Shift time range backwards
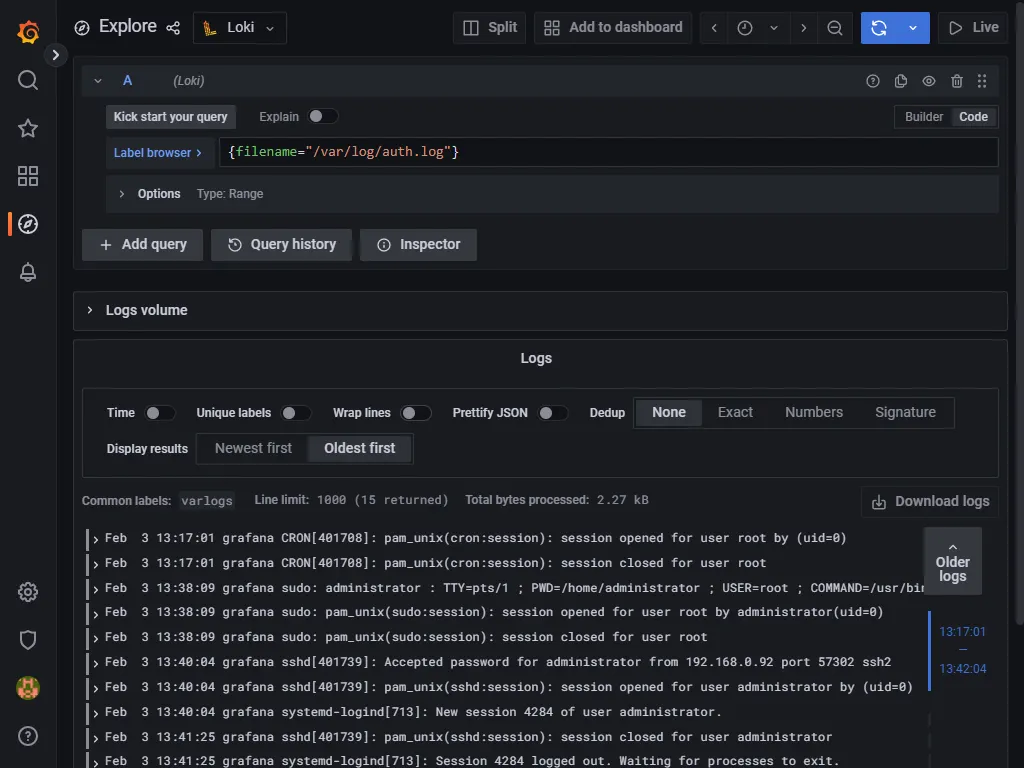Viewport: 1024px width, 768px height. [x=714, y=28]
